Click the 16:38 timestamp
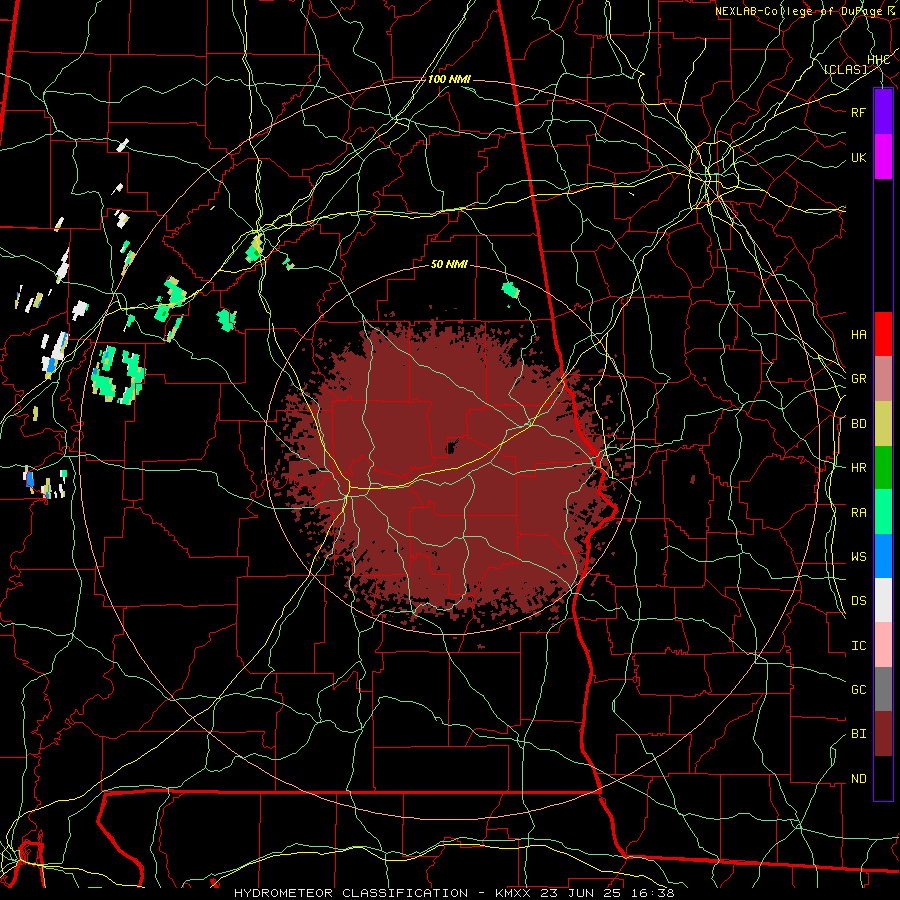The image size is (900, 900). pos(654,893)
